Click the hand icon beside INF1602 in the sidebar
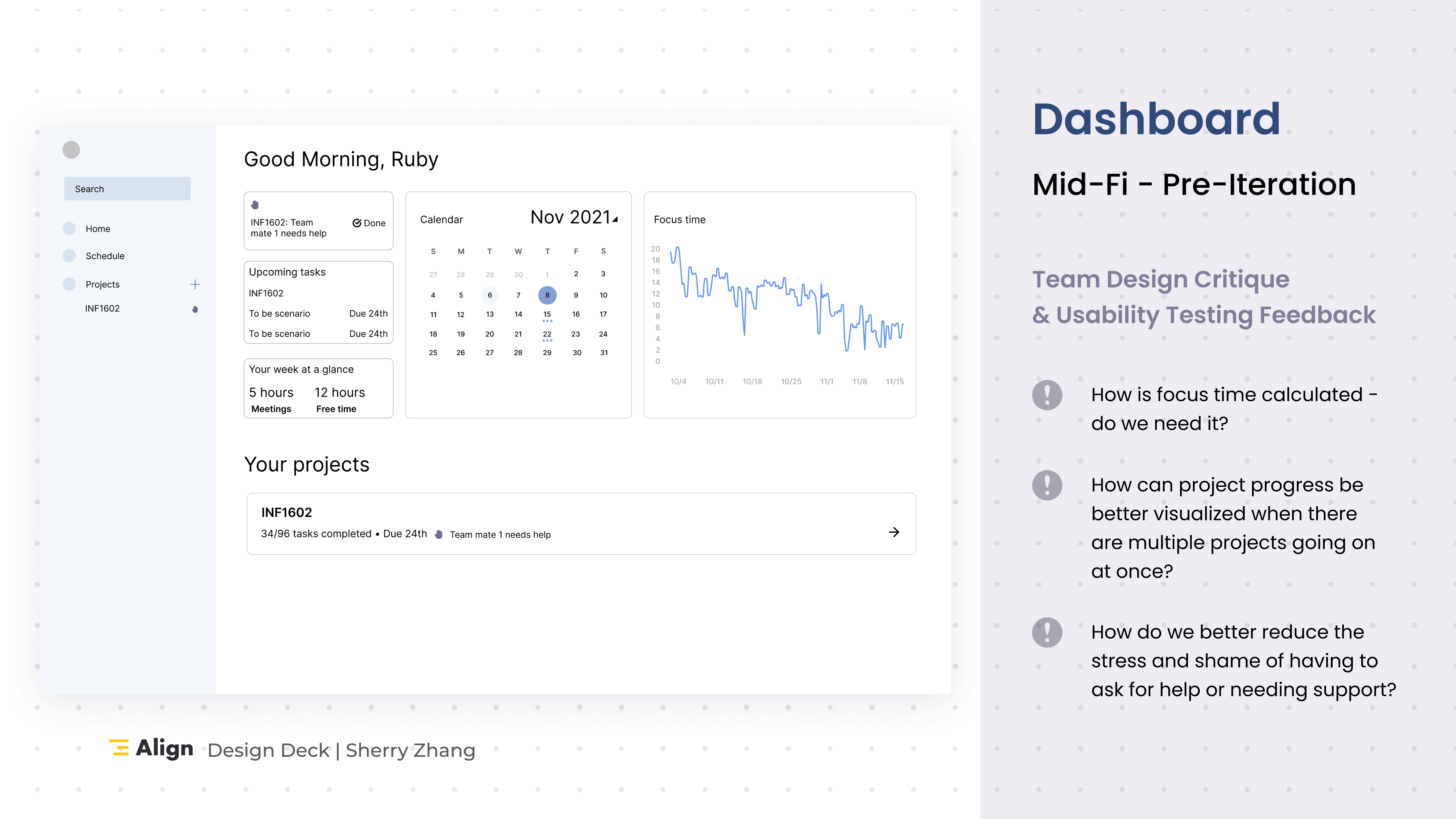The width and height of the screenshot is (1456, 819). point(195,309)
